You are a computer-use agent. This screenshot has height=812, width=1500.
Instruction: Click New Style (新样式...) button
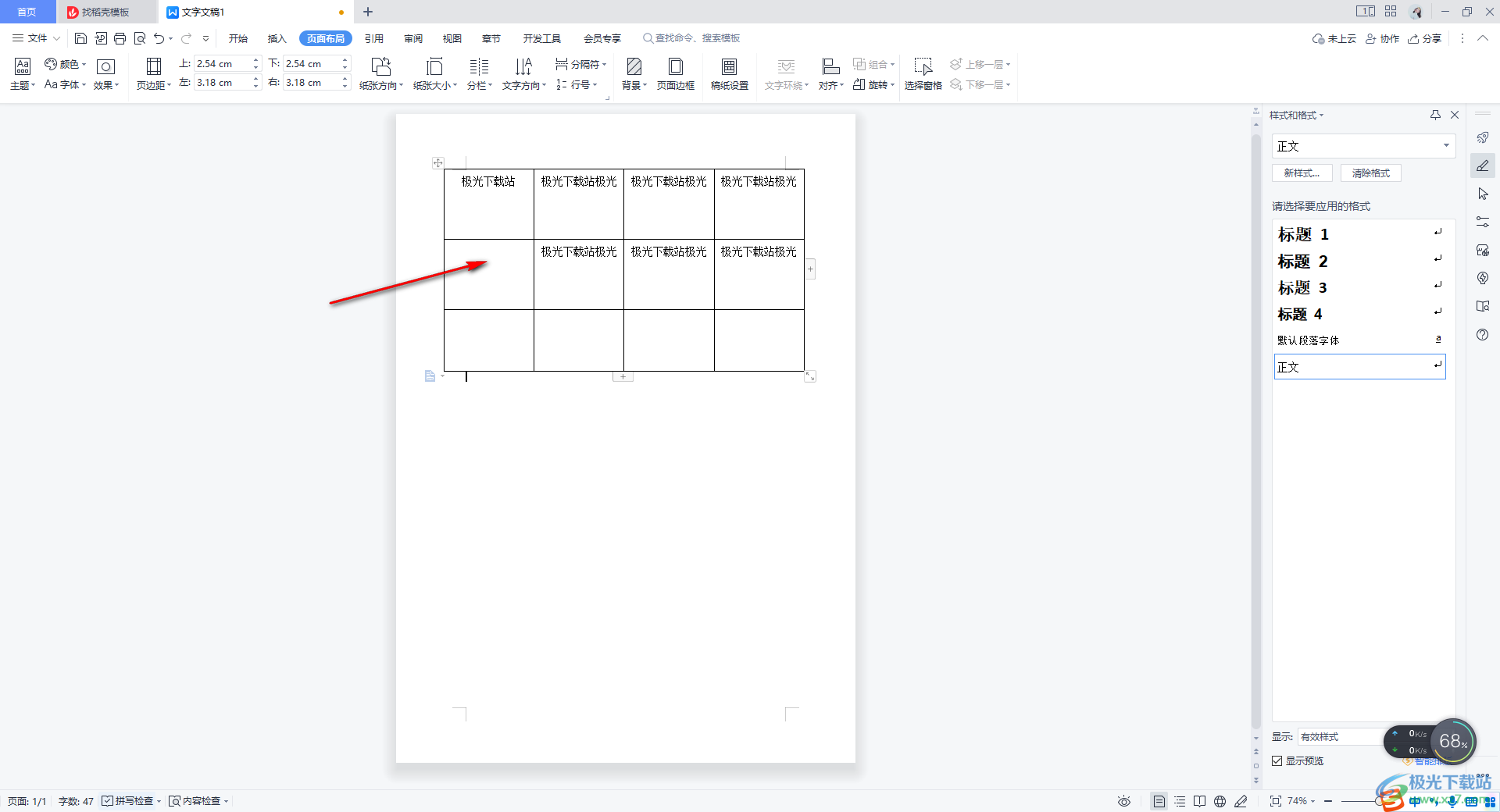[x=1302, y=173]
